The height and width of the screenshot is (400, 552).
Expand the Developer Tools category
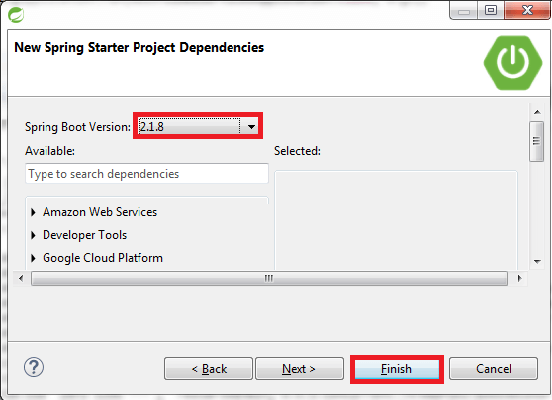coord(33,235)
